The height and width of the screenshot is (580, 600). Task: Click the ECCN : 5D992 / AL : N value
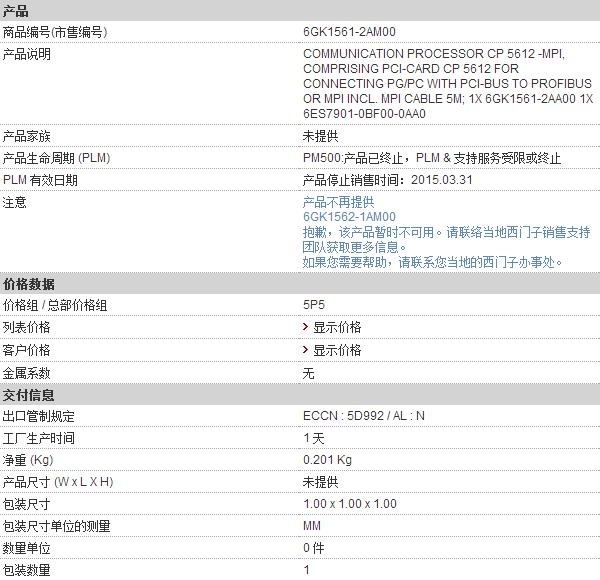[364, 416]
